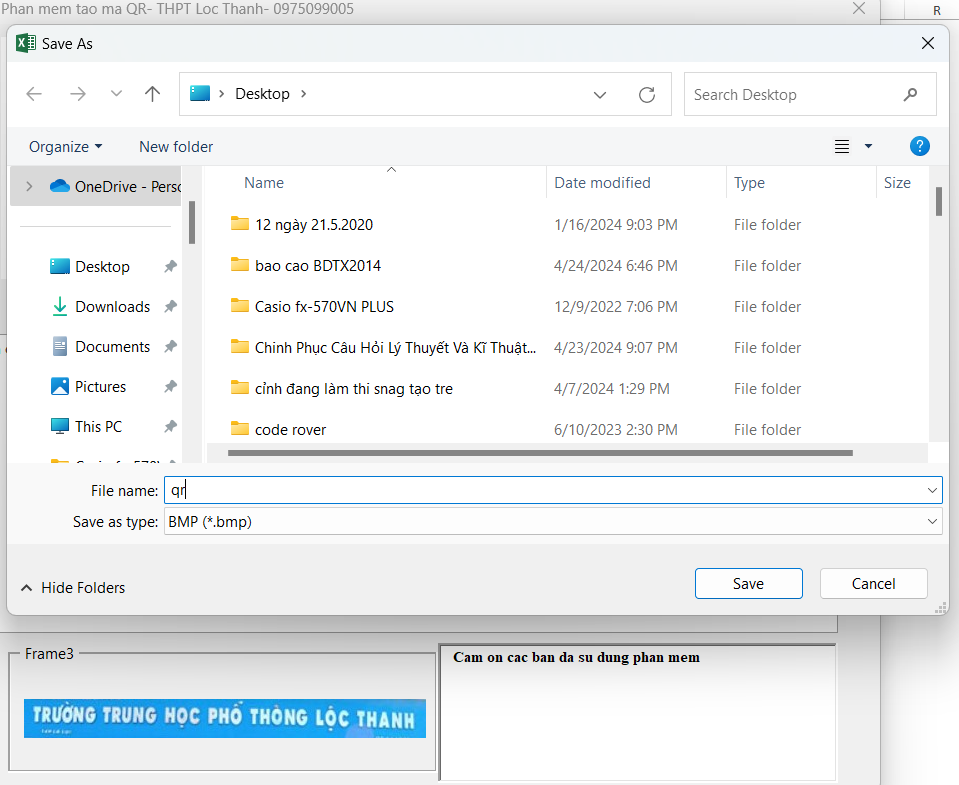
Task: Expand the File name history dropdown
Action: coord(932,490)
